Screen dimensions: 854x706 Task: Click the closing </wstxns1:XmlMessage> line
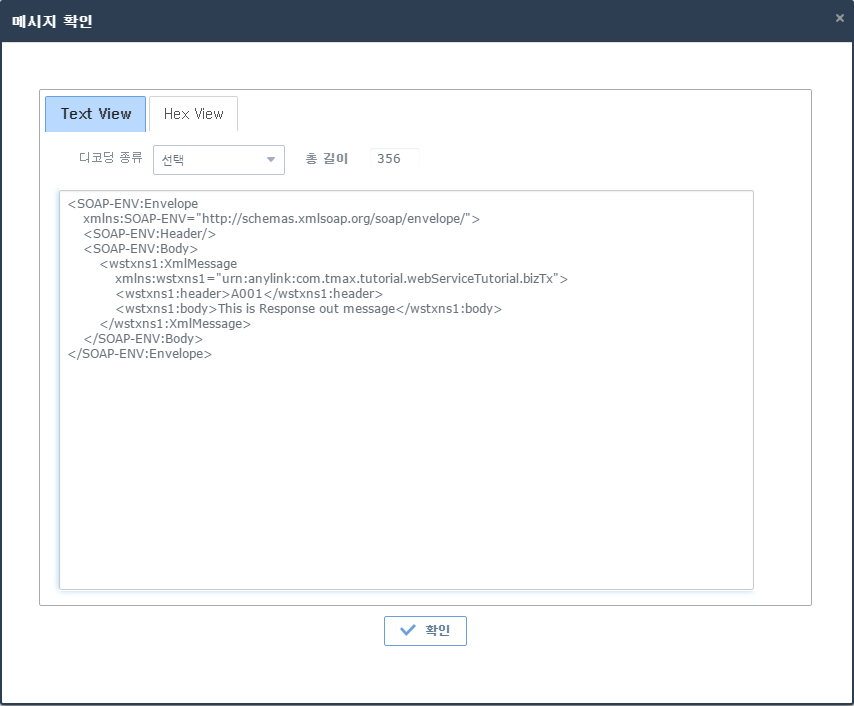point(175,324)
